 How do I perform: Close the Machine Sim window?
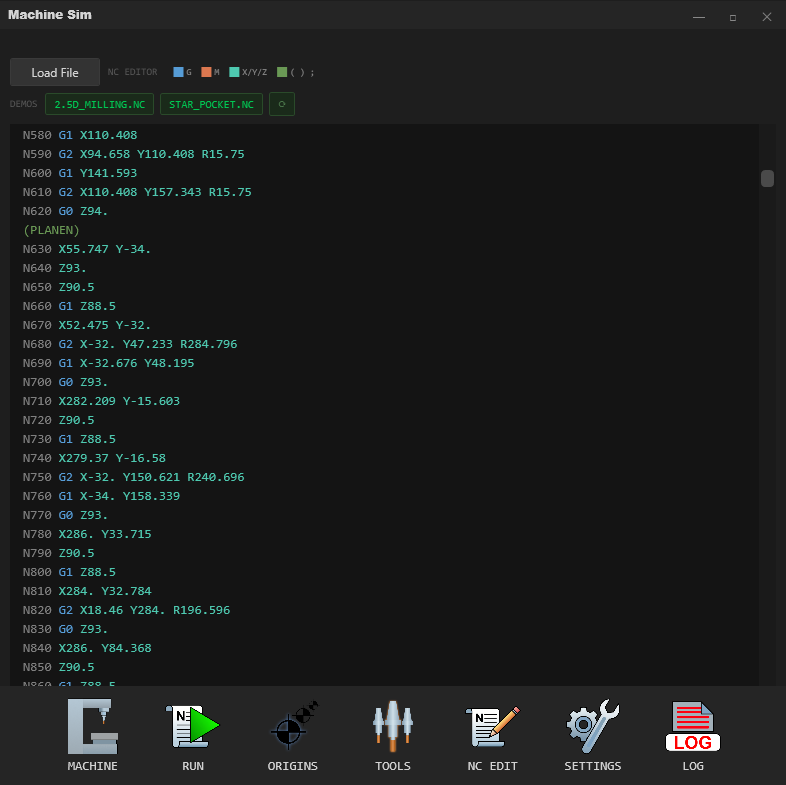[x=767, y=17]
